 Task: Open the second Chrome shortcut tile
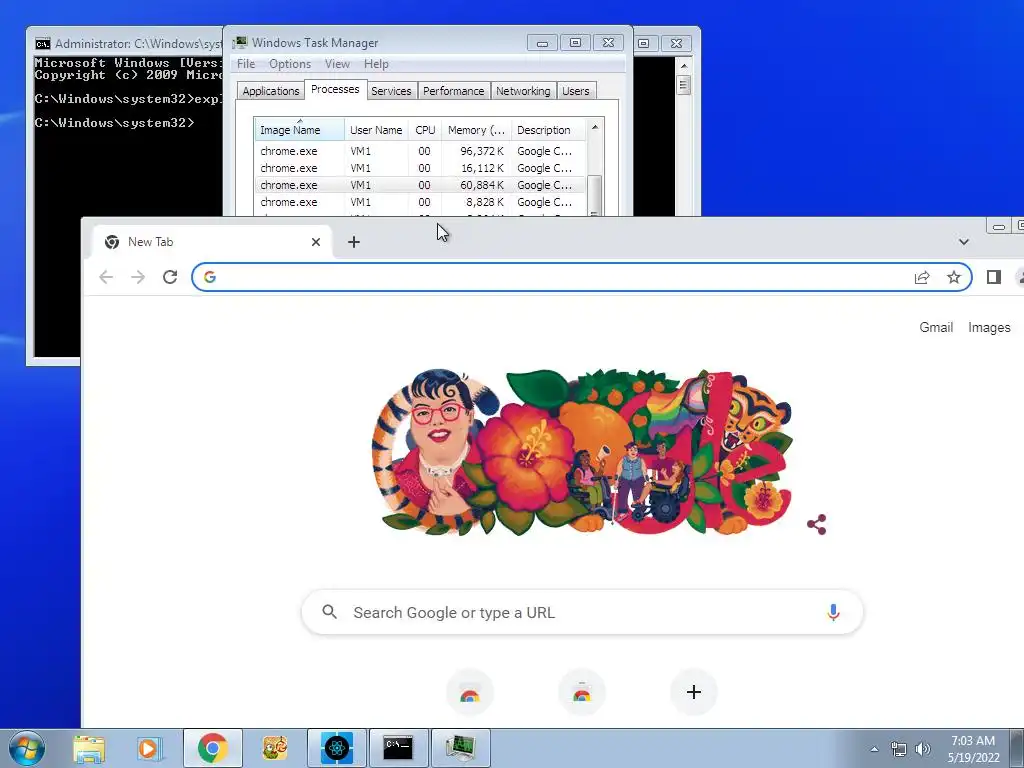click(x=582, y=692)
